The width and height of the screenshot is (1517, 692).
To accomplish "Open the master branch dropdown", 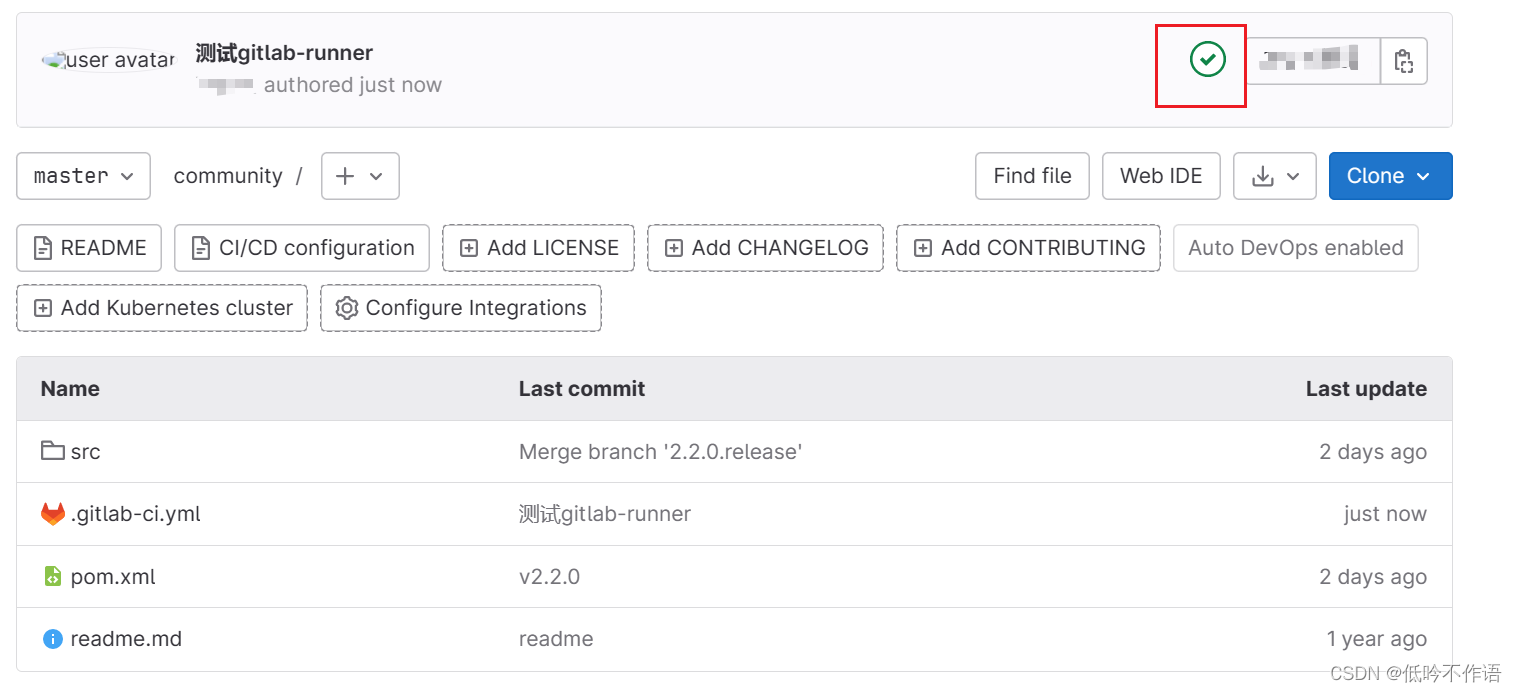I will coord(83,175).
